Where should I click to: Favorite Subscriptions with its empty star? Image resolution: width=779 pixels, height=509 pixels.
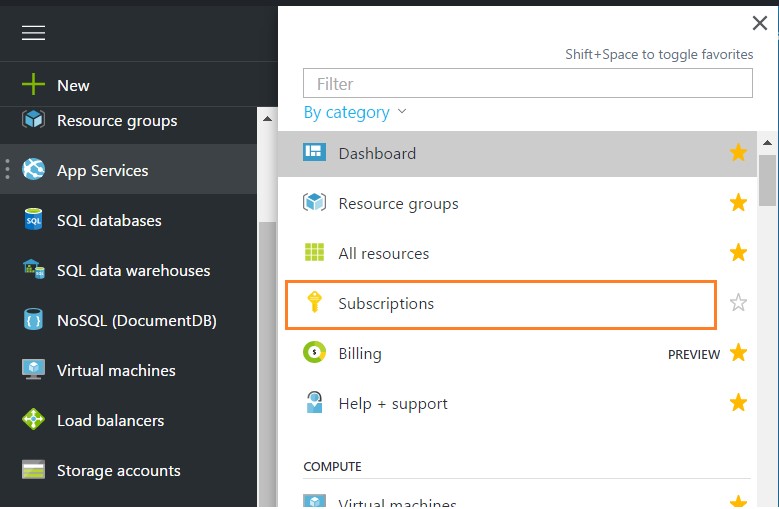738,303
